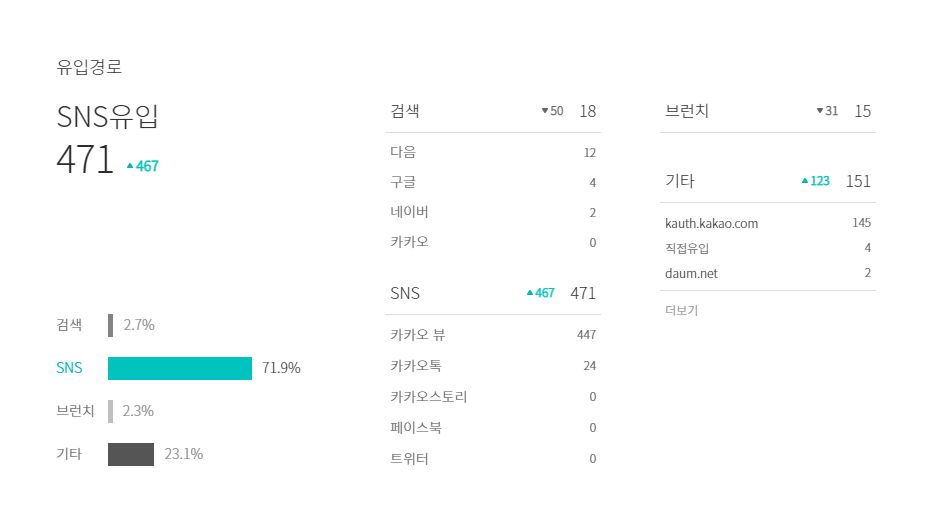Choose the 다음 search source row
This screenshot has height=520, width=936.
click(x=493, y=152)
